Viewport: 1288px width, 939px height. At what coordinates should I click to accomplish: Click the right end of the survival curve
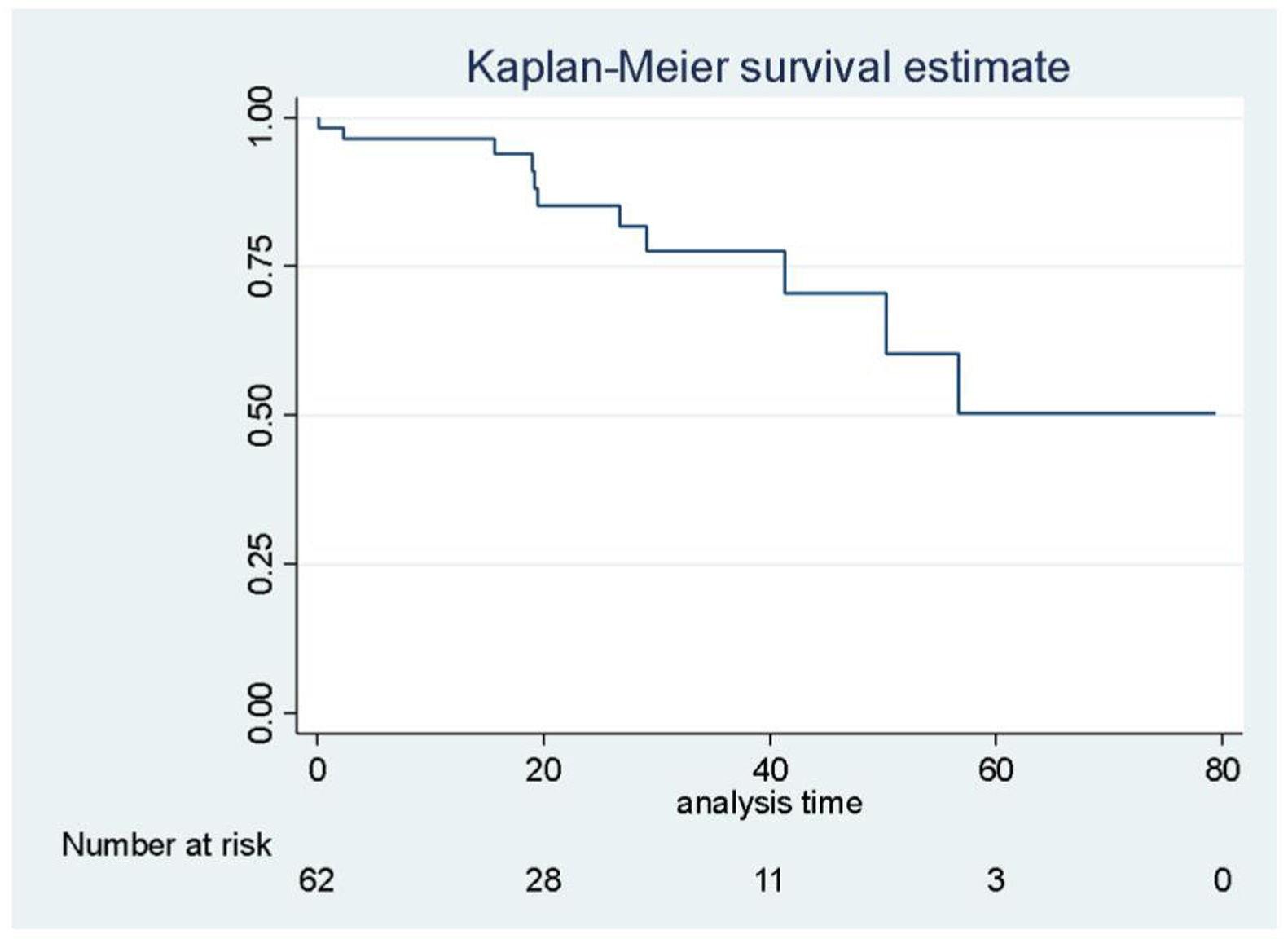[1214, 413]
